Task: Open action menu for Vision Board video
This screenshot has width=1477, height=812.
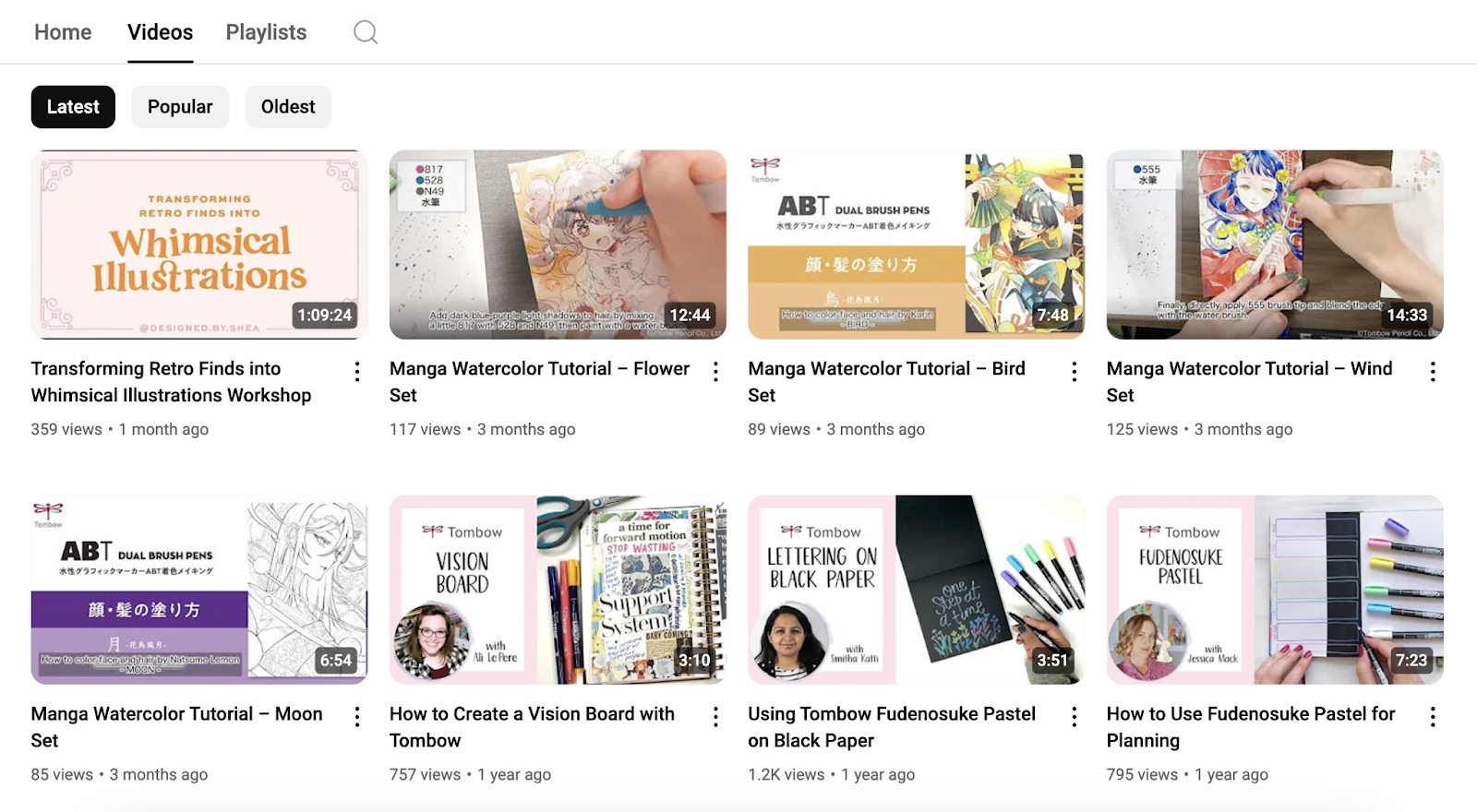Action: coord(715,717)
